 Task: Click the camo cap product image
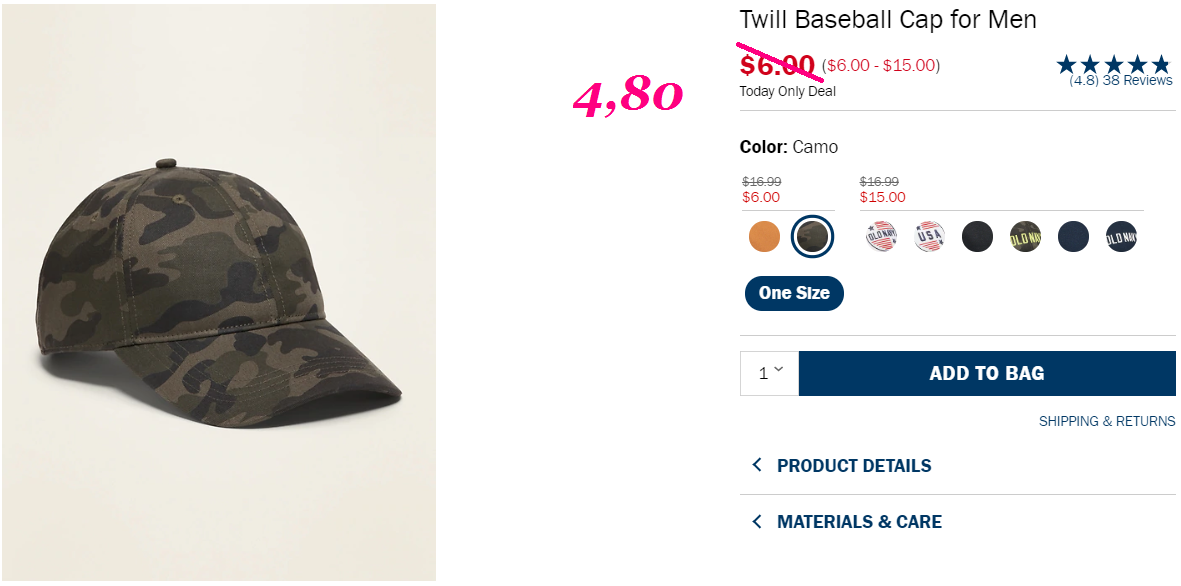coord(218,292)
